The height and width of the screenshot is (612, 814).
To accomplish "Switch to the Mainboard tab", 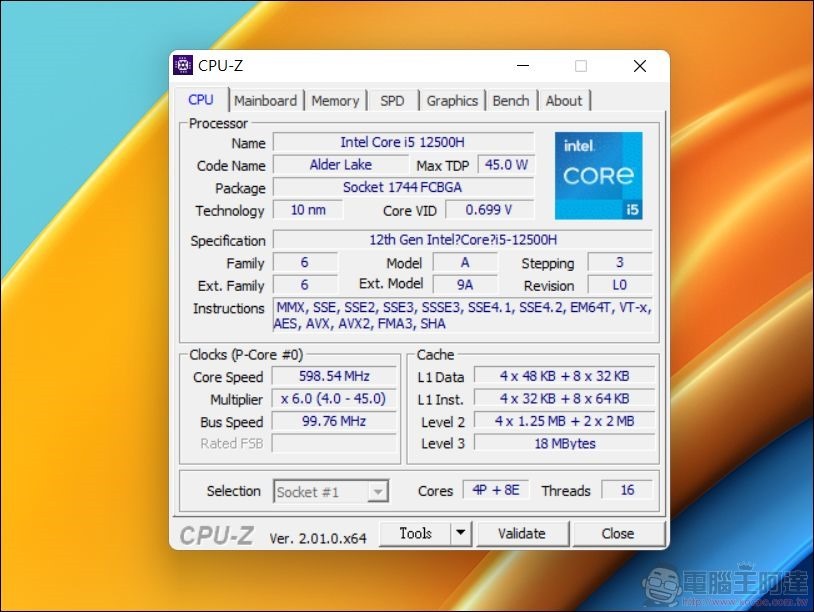I will pos(266,100).
